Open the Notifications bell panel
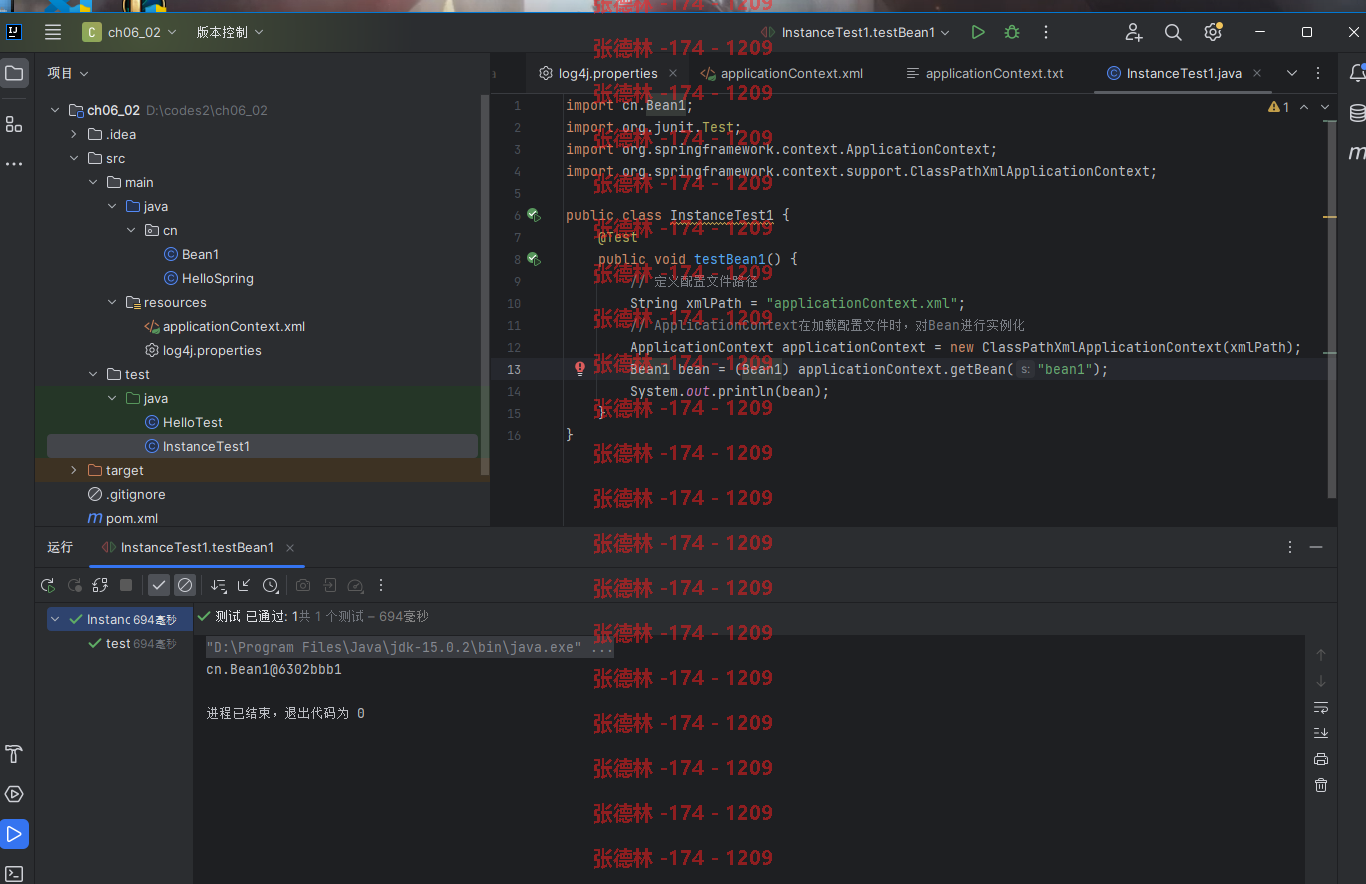Image resolution: width=1366 pixels, height=884 pixels. click(1357, 73)
